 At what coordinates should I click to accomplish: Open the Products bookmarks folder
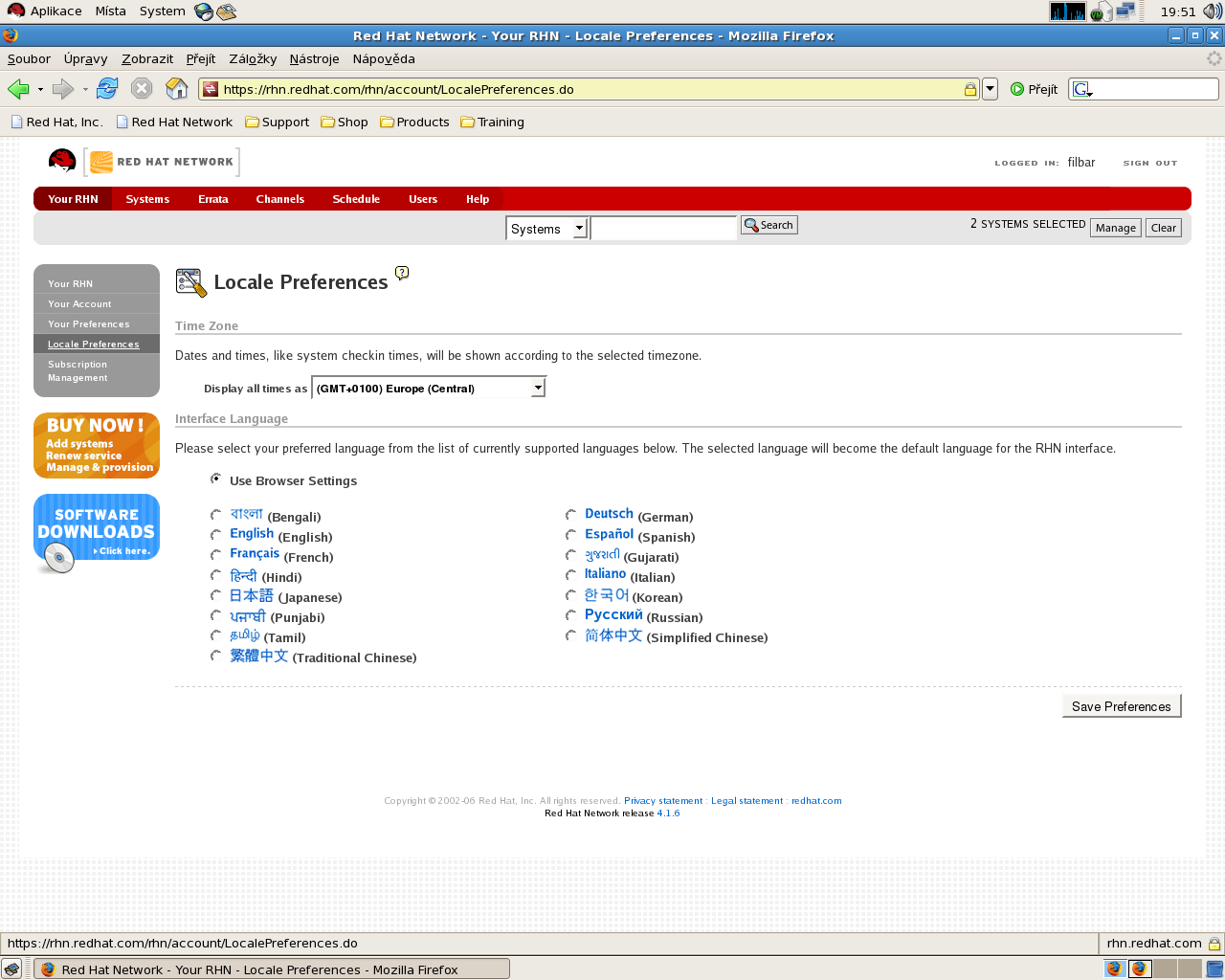pyautogui.click(x=414, y=122)
